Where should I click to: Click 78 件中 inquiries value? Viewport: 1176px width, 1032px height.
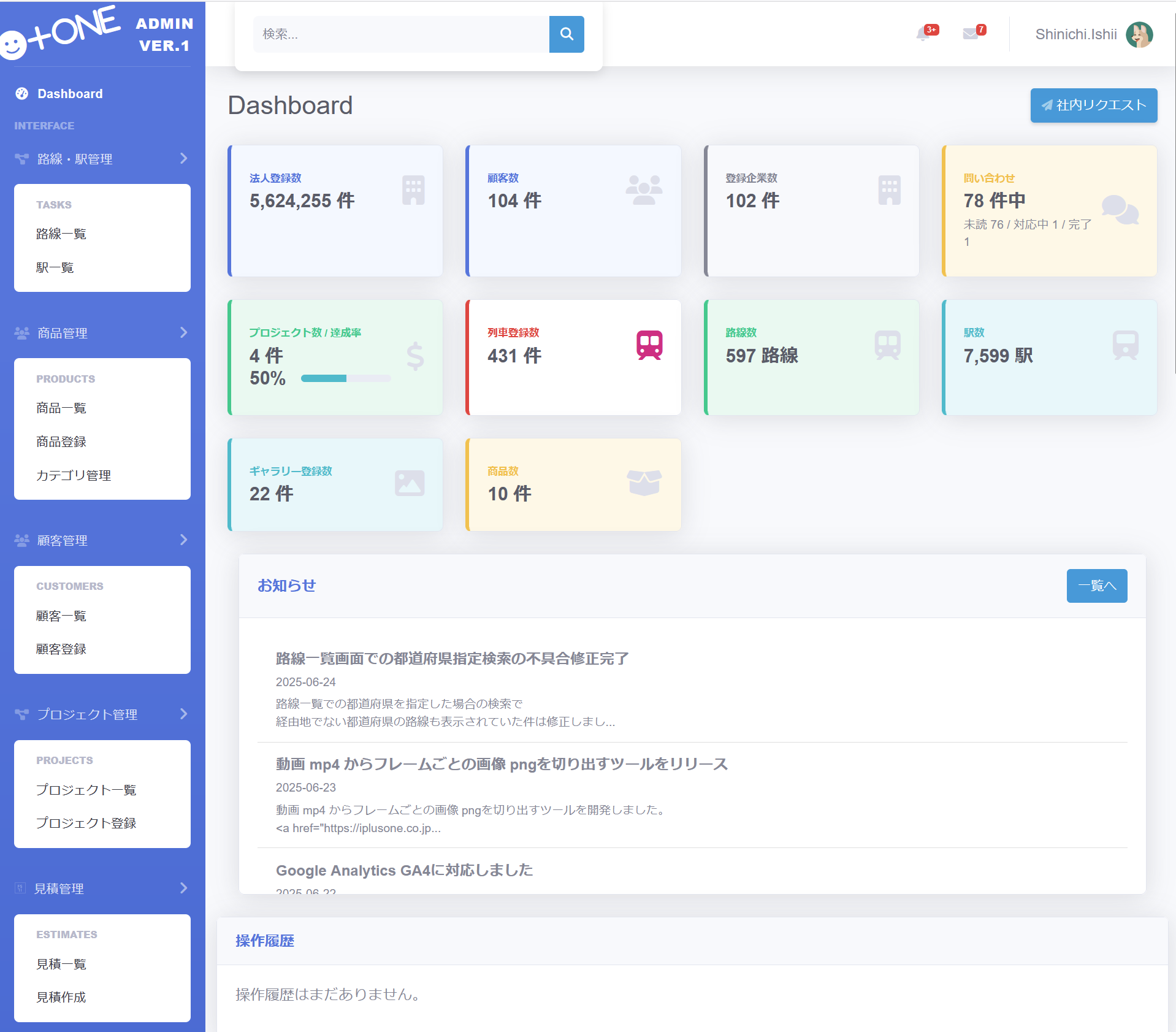point(995,201)
